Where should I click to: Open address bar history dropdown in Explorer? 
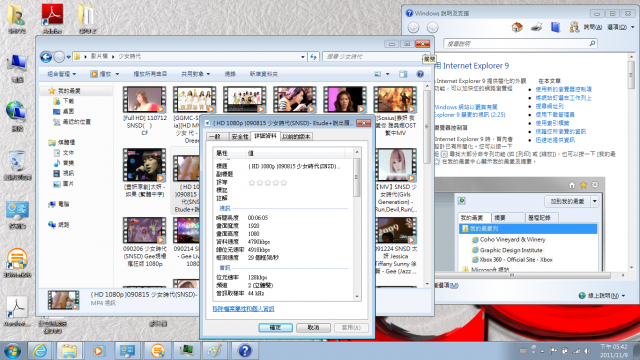[302, 57]
